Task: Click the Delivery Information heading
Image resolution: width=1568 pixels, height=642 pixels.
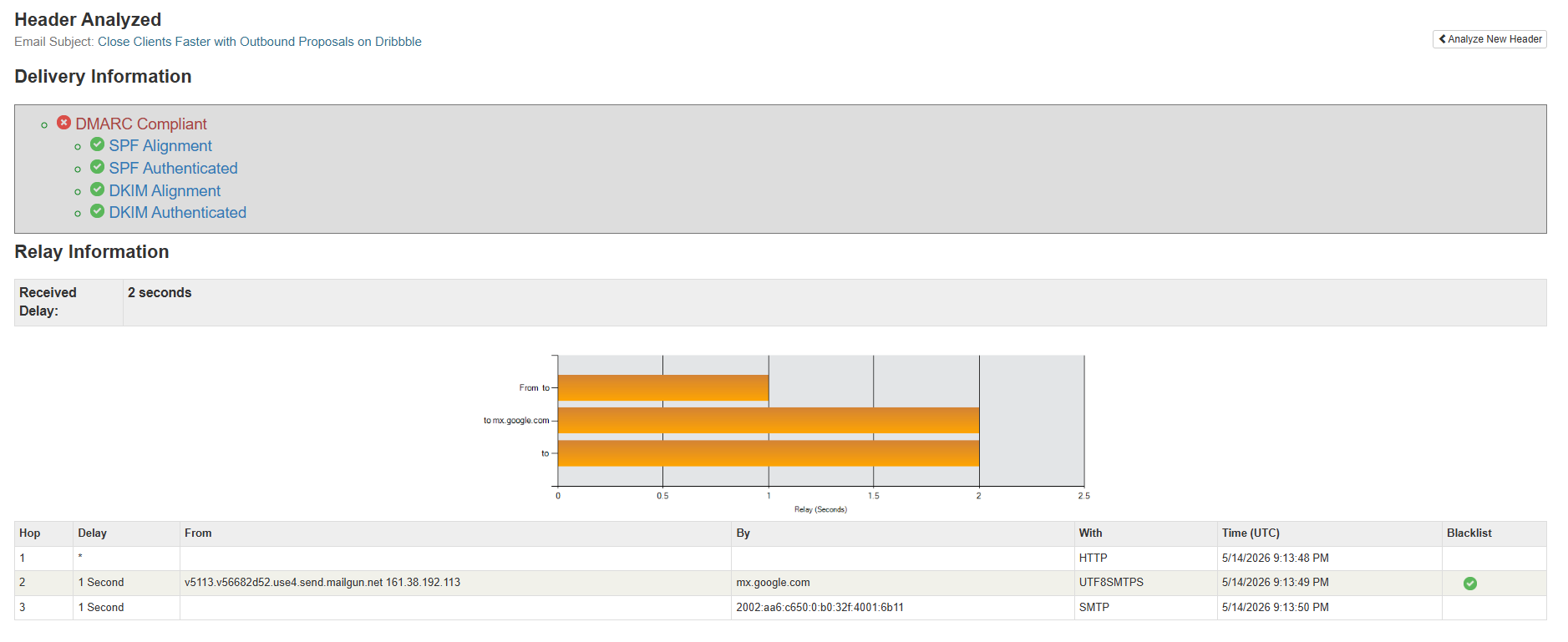Action: point(103,77)
